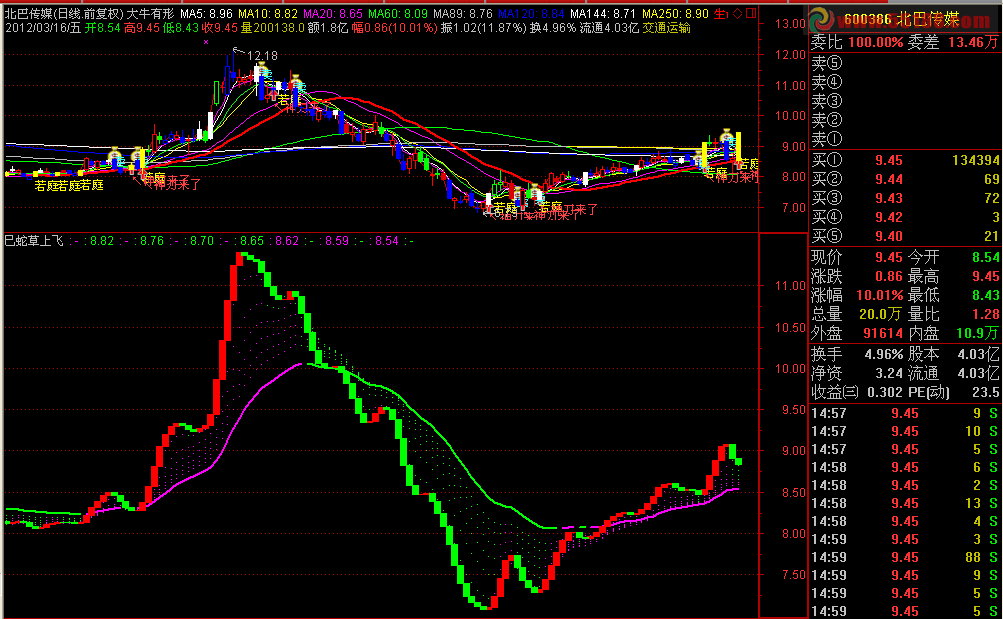This screenshot has height=619, width=1003.
Task: Click the red 生 marker in chart header
Action: point(720,13)
